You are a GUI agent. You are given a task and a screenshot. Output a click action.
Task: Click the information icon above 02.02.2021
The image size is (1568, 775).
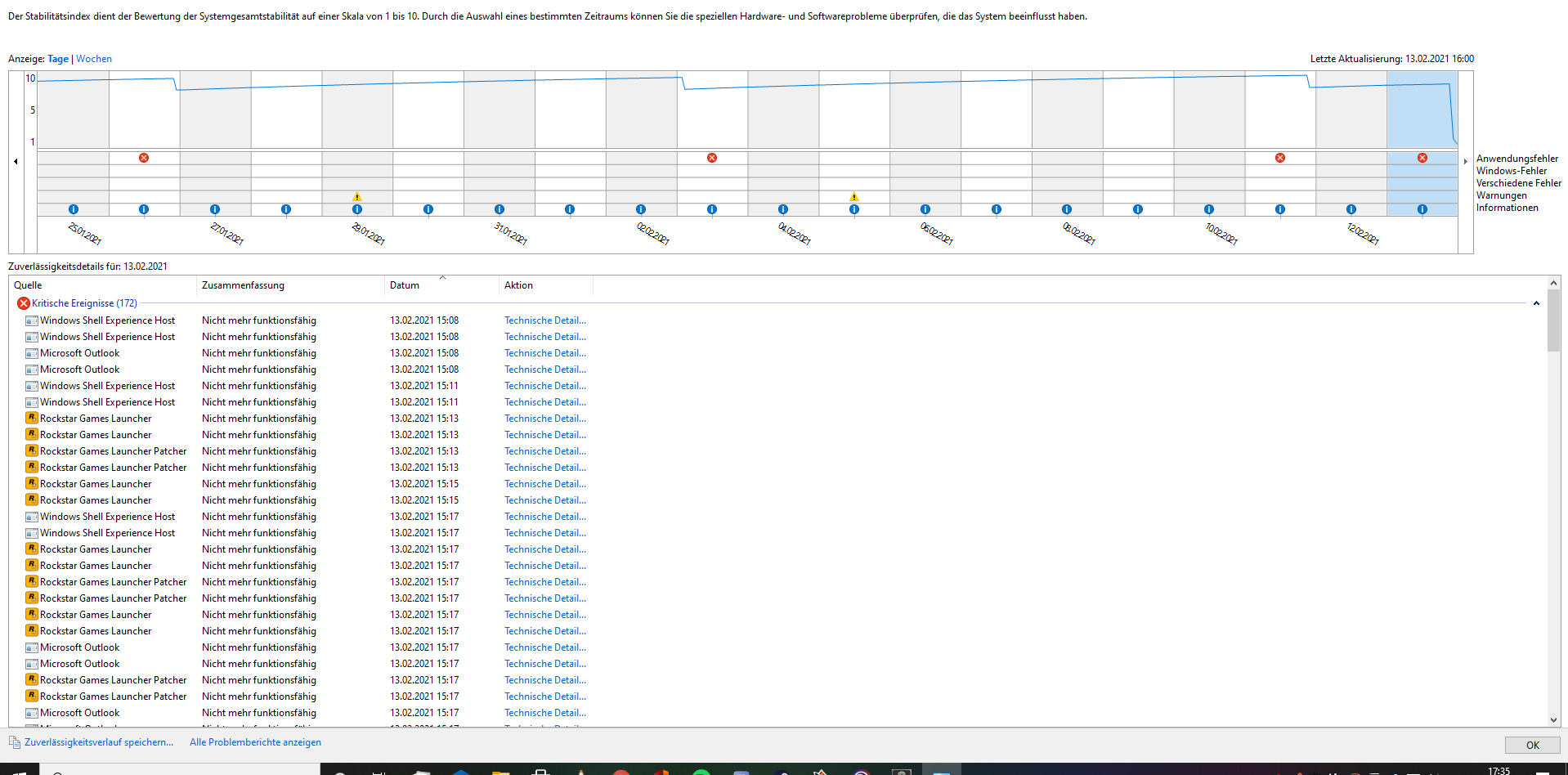[641, 210]
